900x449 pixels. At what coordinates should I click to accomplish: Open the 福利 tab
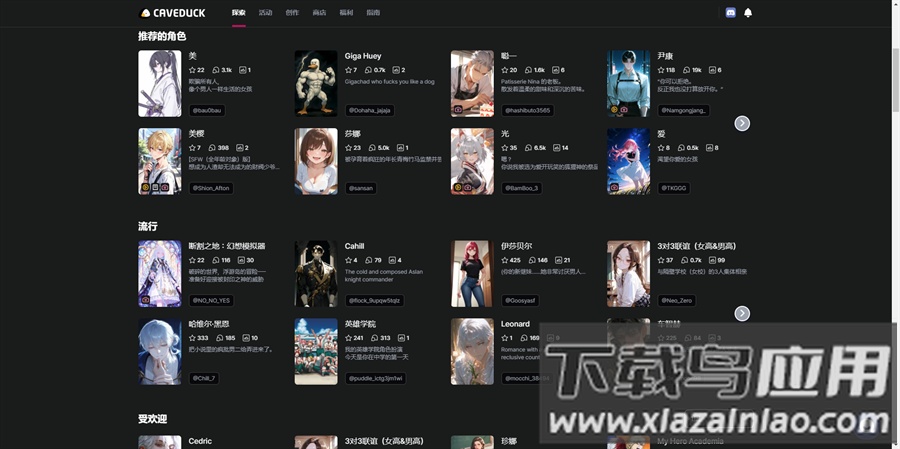click(x=346, y=13)
